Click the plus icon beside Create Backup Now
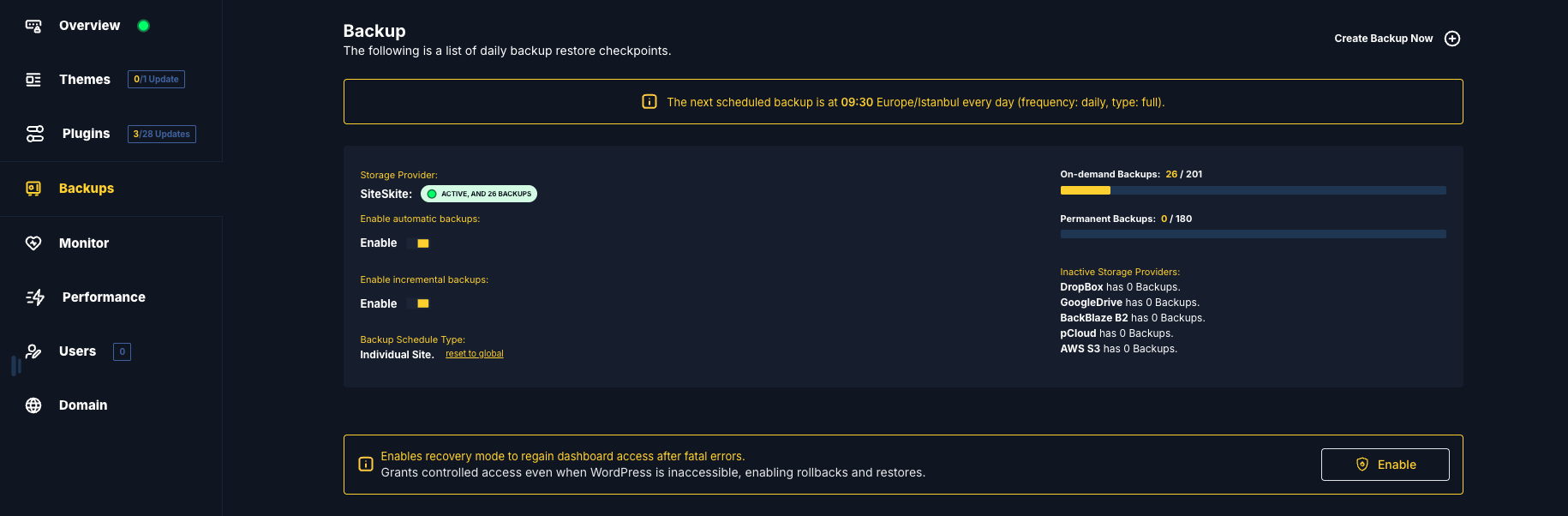1568x516 pixels. (x=1452, y=39)
